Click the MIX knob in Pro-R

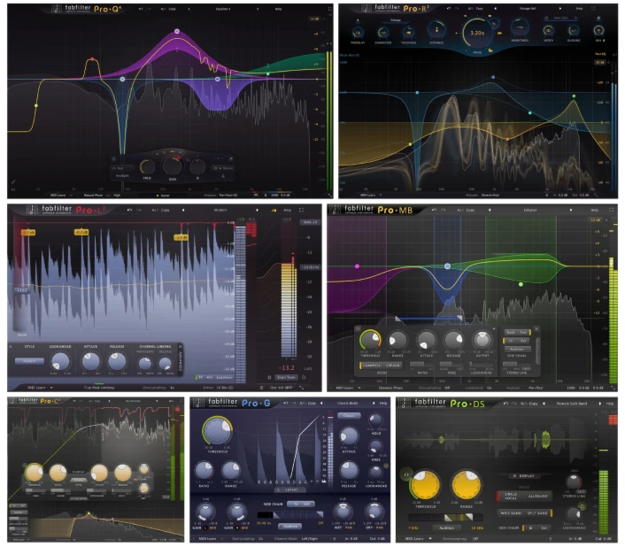pyautogui.click(x=598, y=30)
